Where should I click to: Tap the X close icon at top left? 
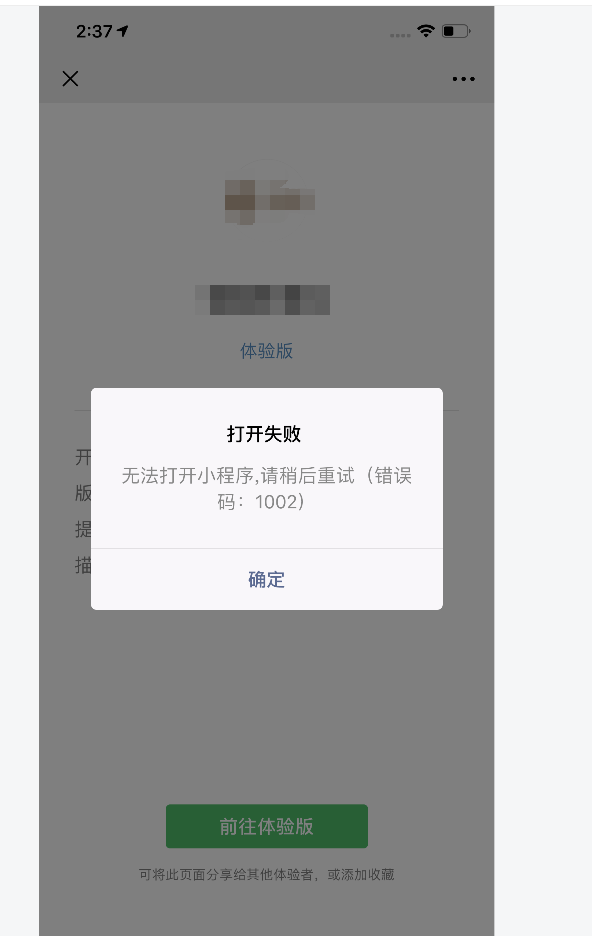[x=70, y=79]
